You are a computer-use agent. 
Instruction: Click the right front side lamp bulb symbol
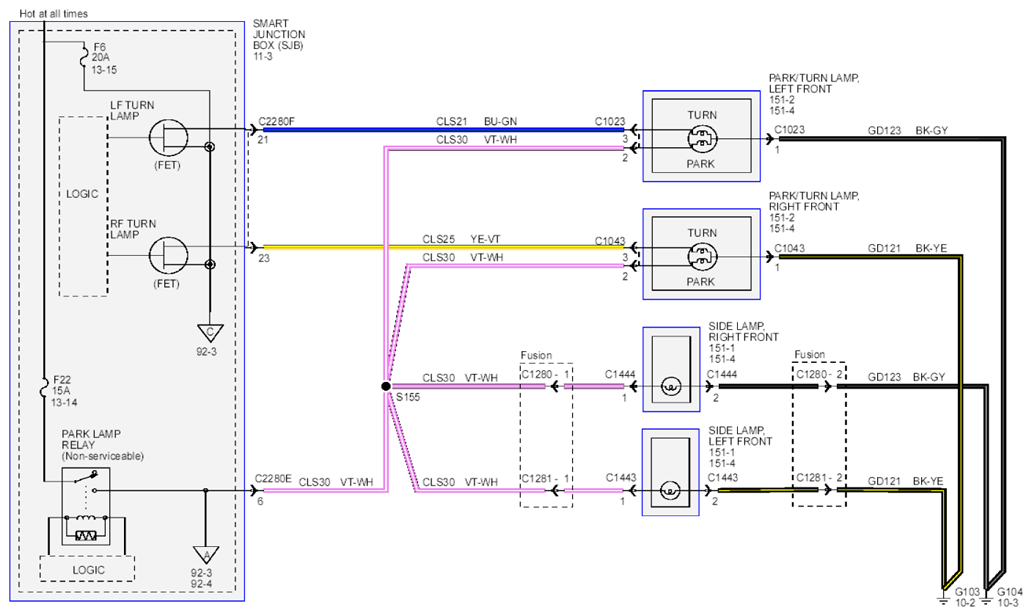click(671, 386)
